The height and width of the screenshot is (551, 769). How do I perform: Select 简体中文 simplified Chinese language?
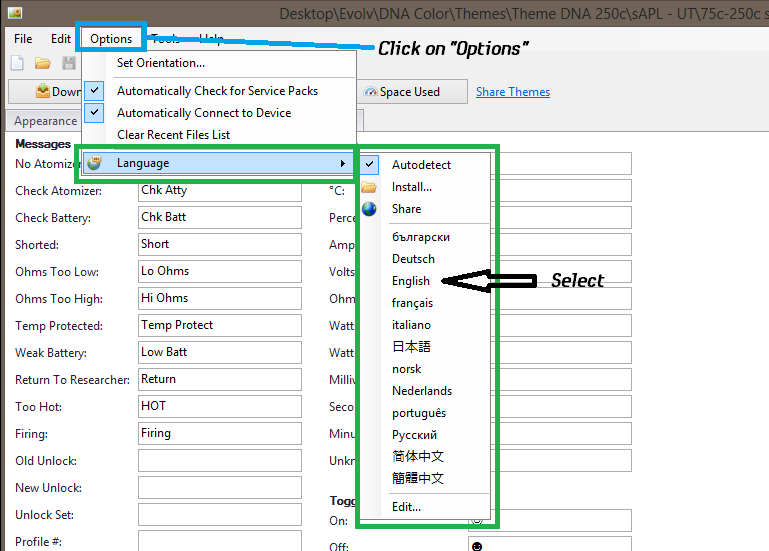tap(418, 457)
